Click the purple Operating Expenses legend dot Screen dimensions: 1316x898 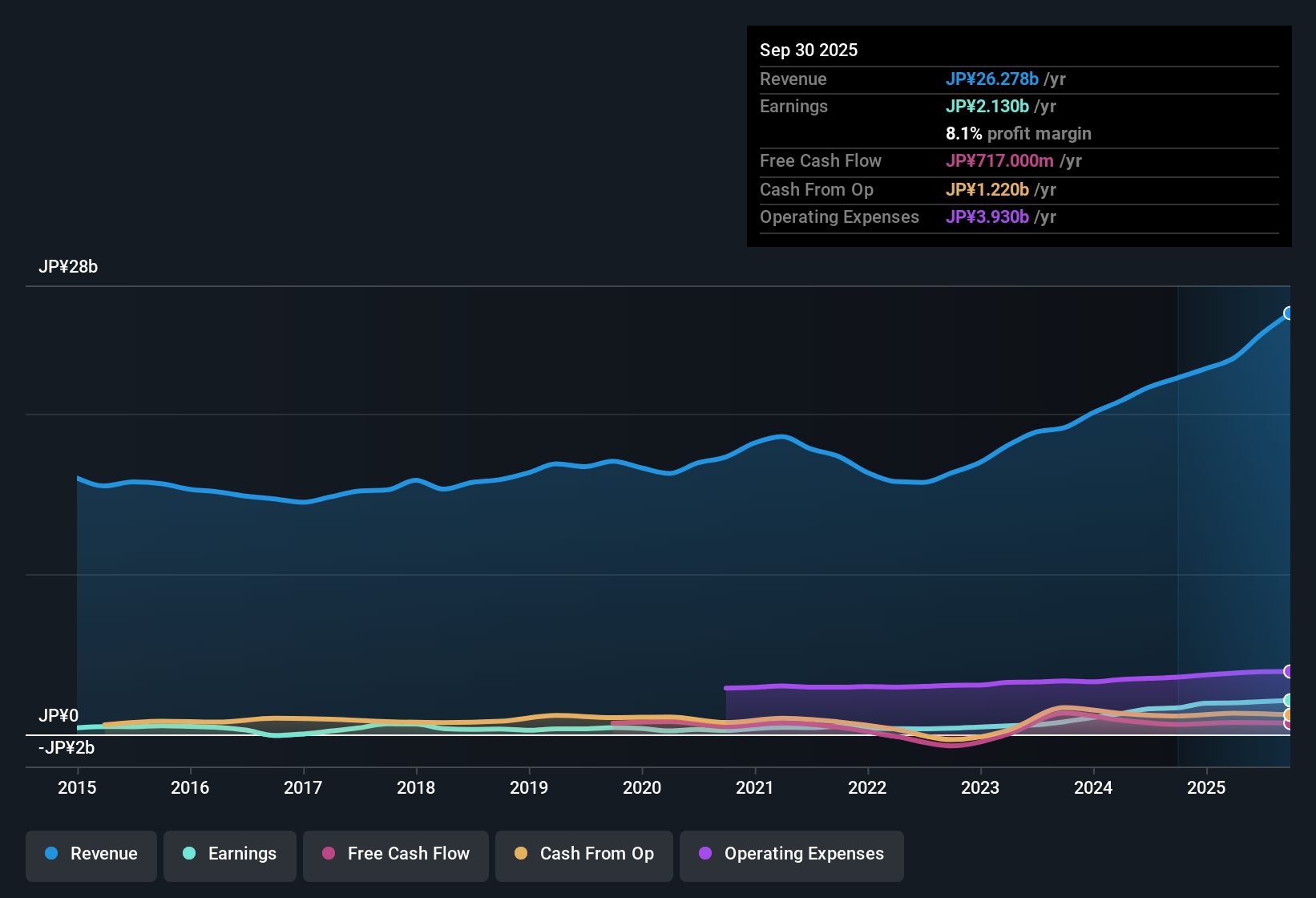[705, 854]
